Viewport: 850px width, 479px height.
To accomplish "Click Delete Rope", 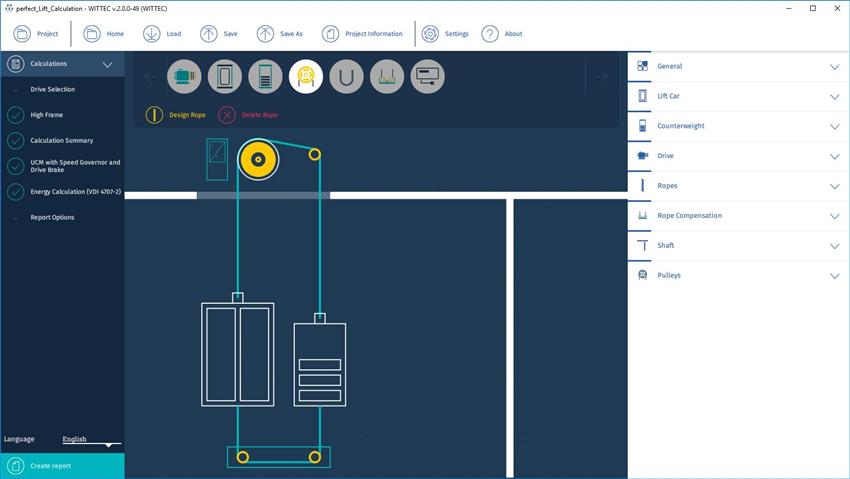I will [248, 115].
